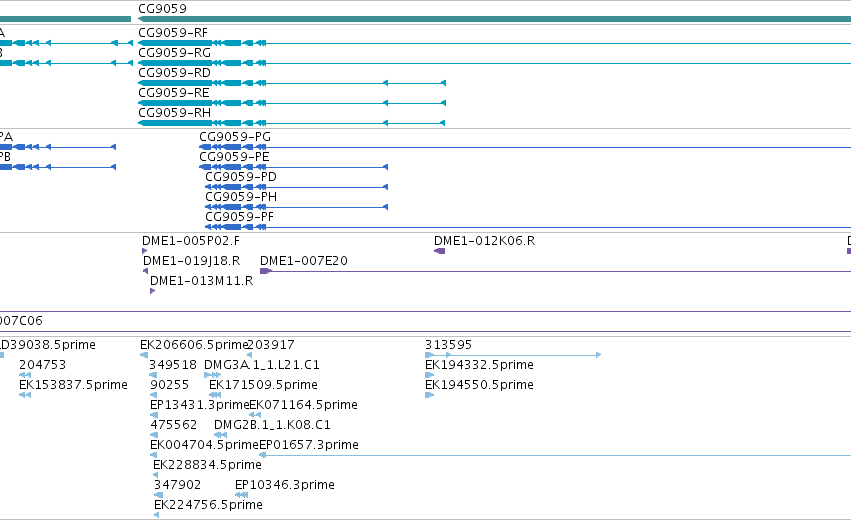Click the CG9059-PH protein label
The width and height of the screenshot is (851, 520).
[x=241, y=197]
